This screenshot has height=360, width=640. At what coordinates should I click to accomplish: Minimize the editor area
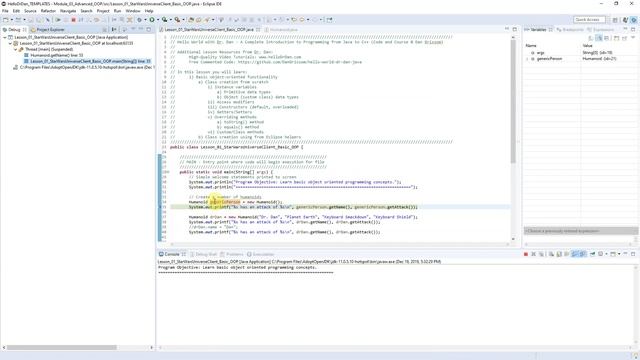click(x=507, y=29)
